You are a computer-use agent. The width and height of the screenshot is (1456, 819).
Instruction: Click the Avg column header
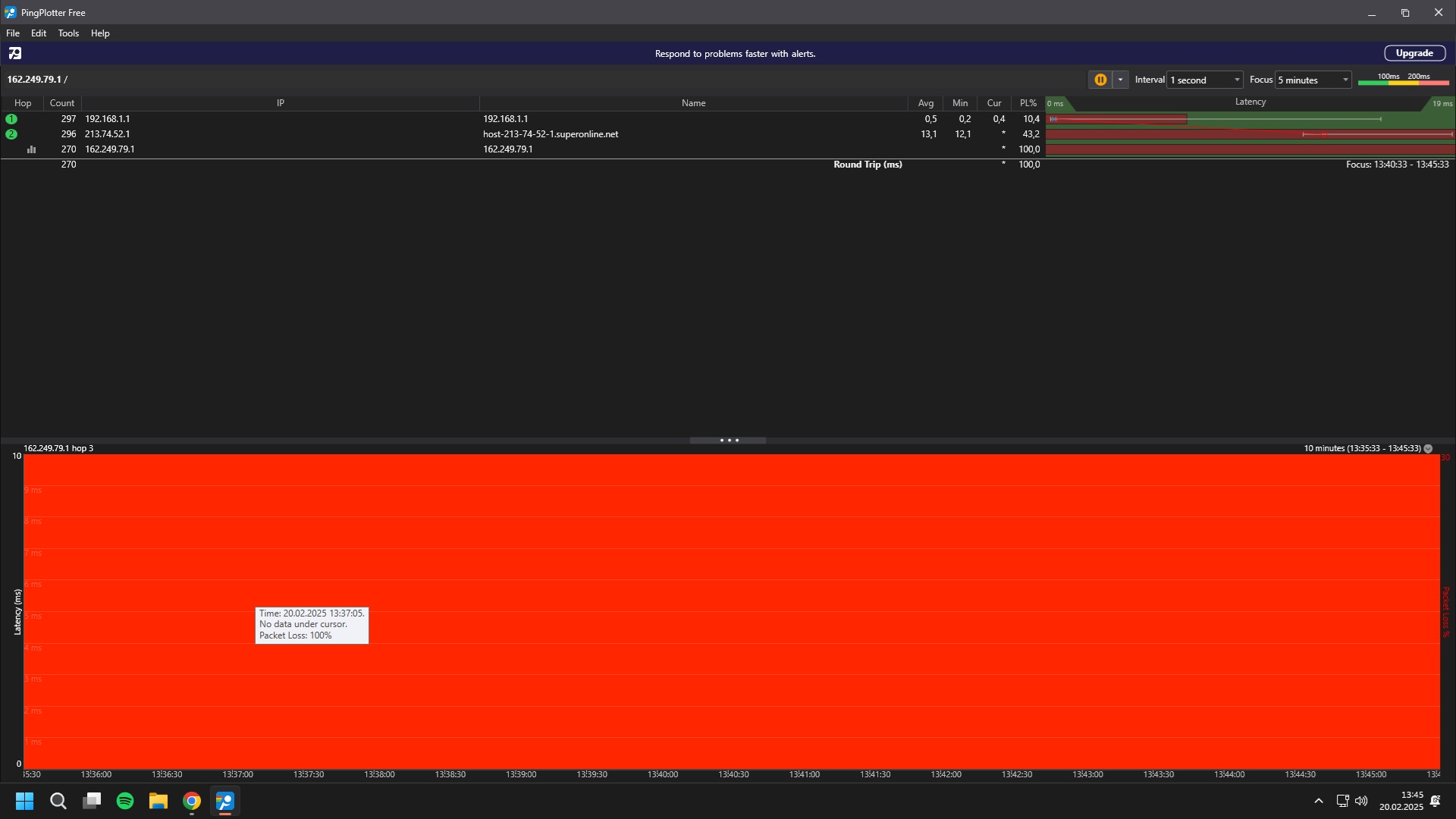click(925, 103)
